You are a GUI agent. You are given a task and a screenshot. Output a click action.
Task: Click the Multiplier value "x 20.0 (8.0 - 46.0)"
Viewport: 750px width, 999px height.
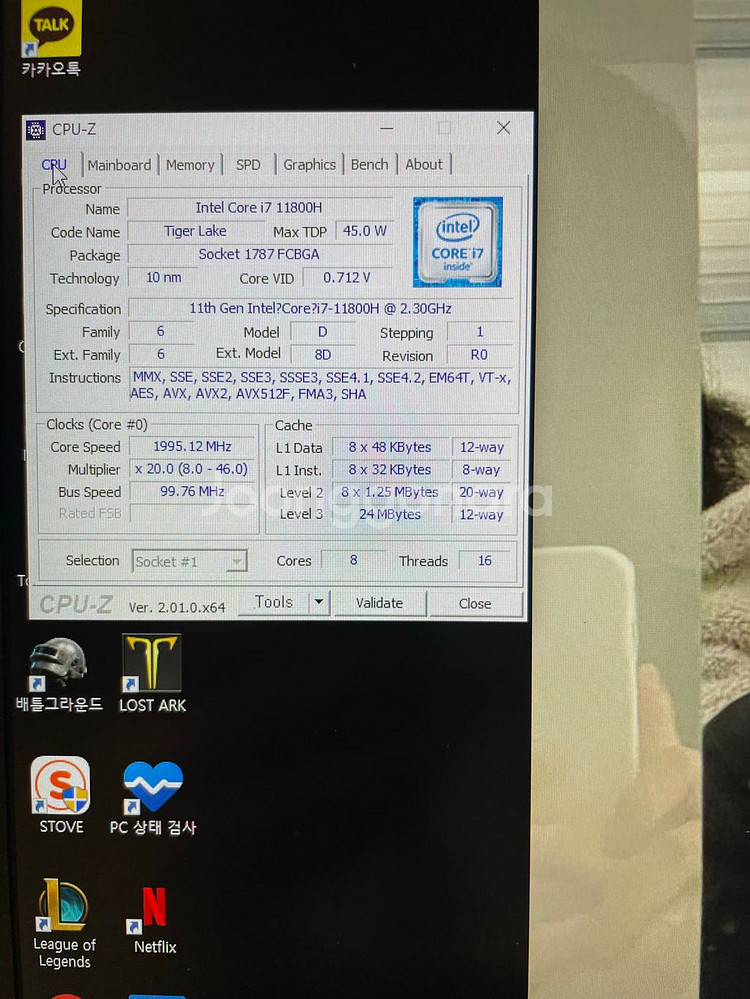coord(192,469)
